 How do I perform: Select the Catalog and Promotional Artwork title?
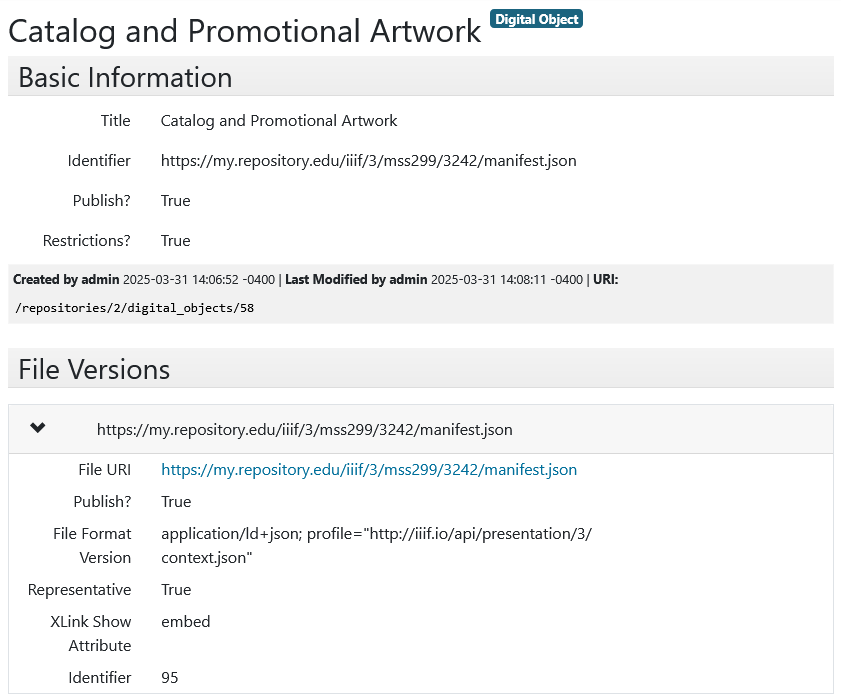pyautogui.click(x=243, y=31)
